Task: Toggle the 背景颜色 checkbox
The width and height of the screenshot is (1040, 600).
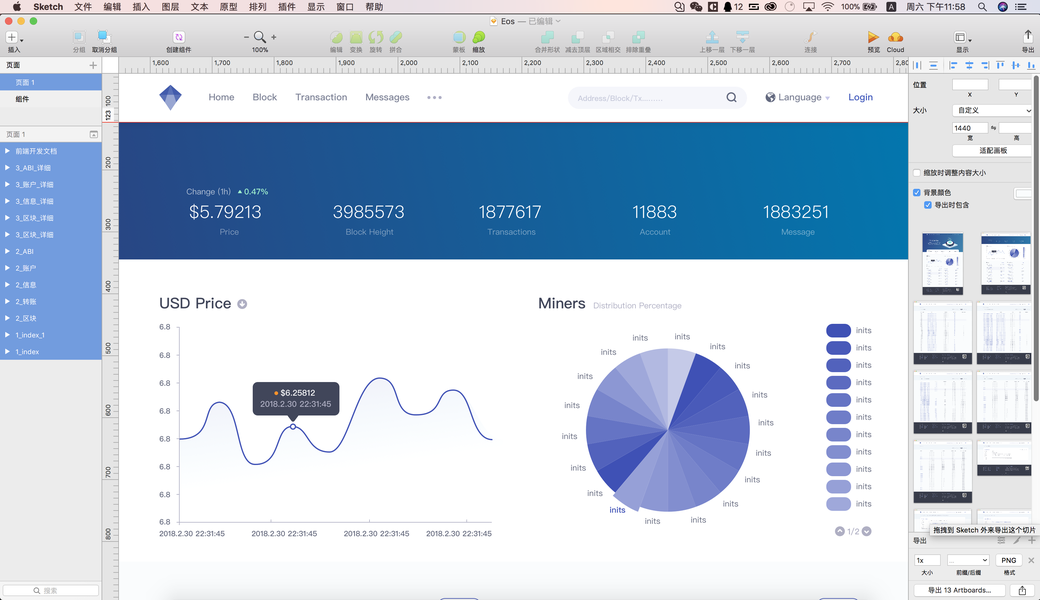Action: (x=917, y=192)
